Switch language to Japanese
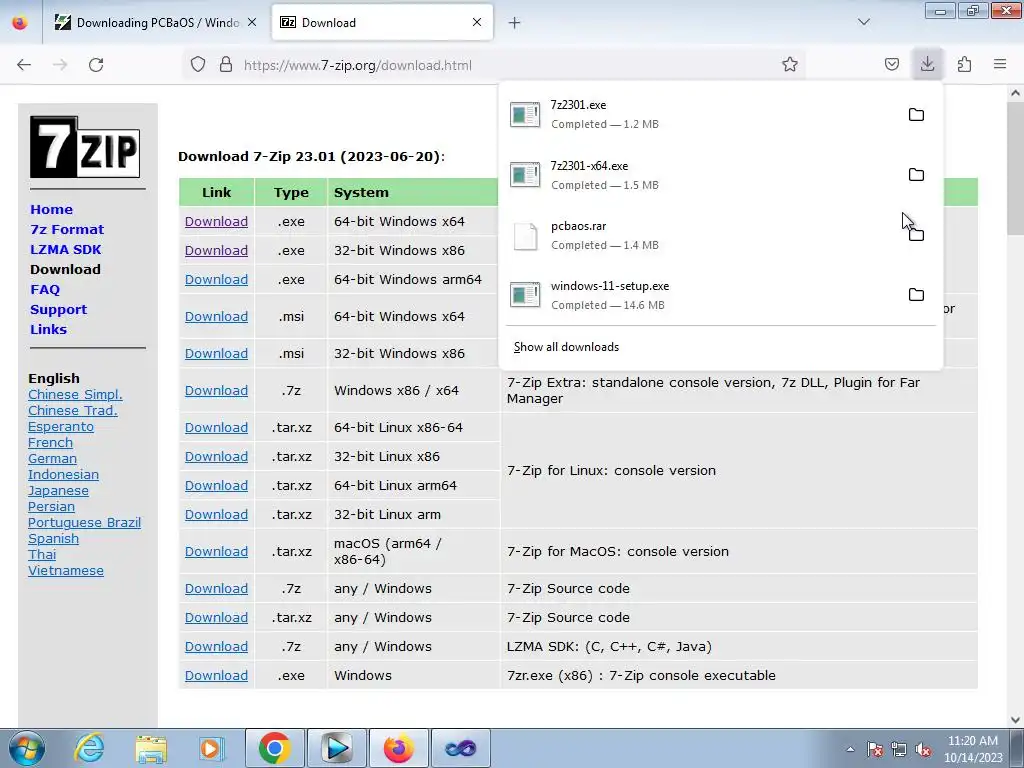 58,490
